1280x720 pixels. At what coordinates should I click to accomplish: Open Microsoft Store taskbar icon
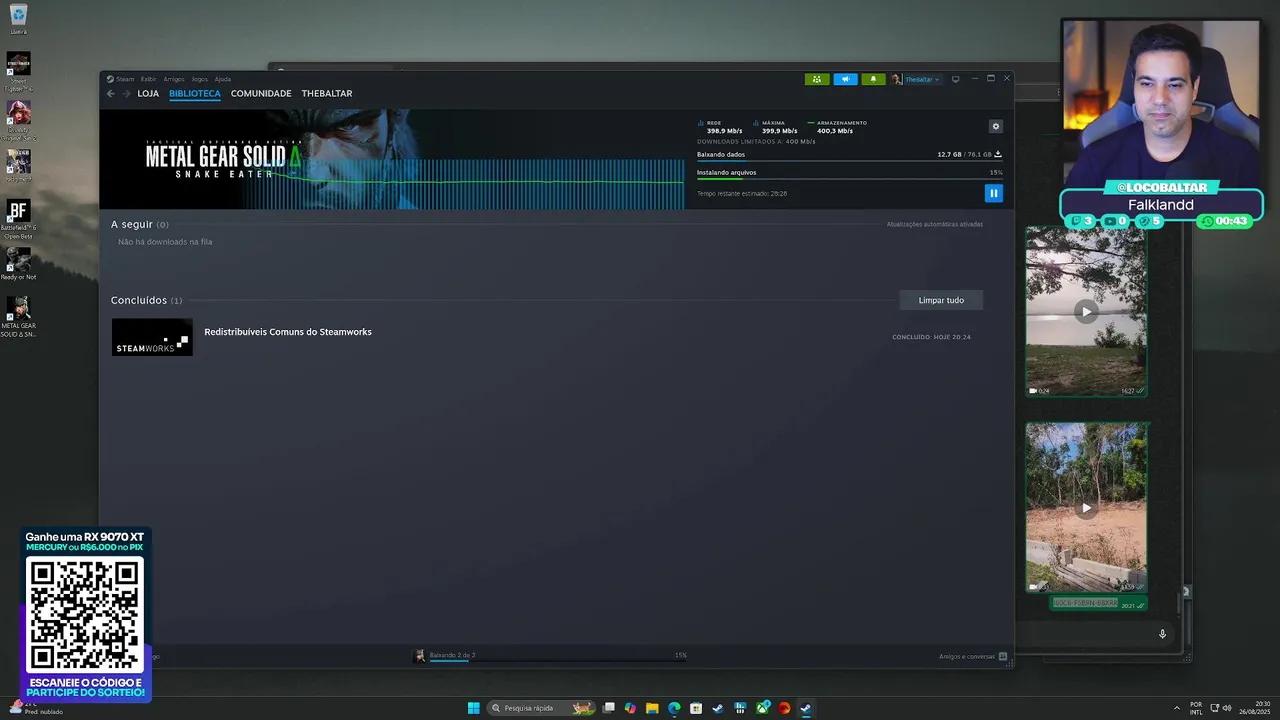696,708
